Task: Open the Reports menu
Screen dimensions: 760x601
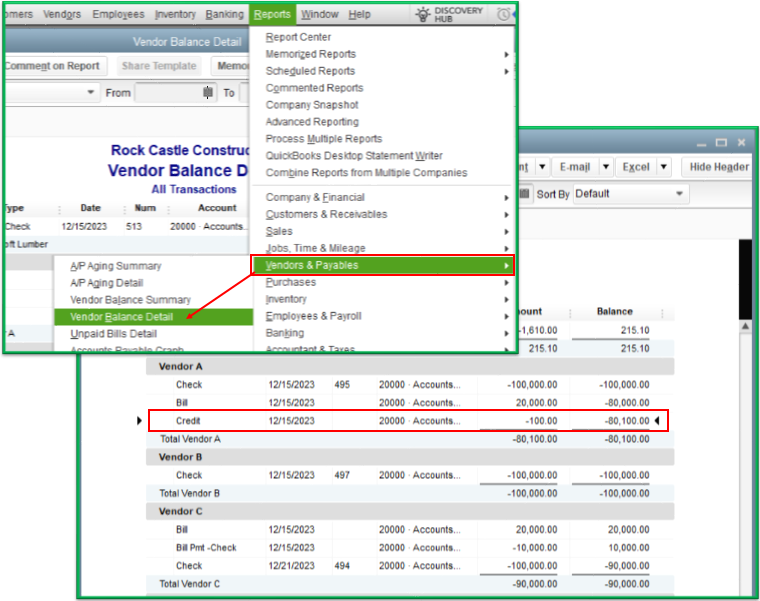Action: tap(272, 15)
